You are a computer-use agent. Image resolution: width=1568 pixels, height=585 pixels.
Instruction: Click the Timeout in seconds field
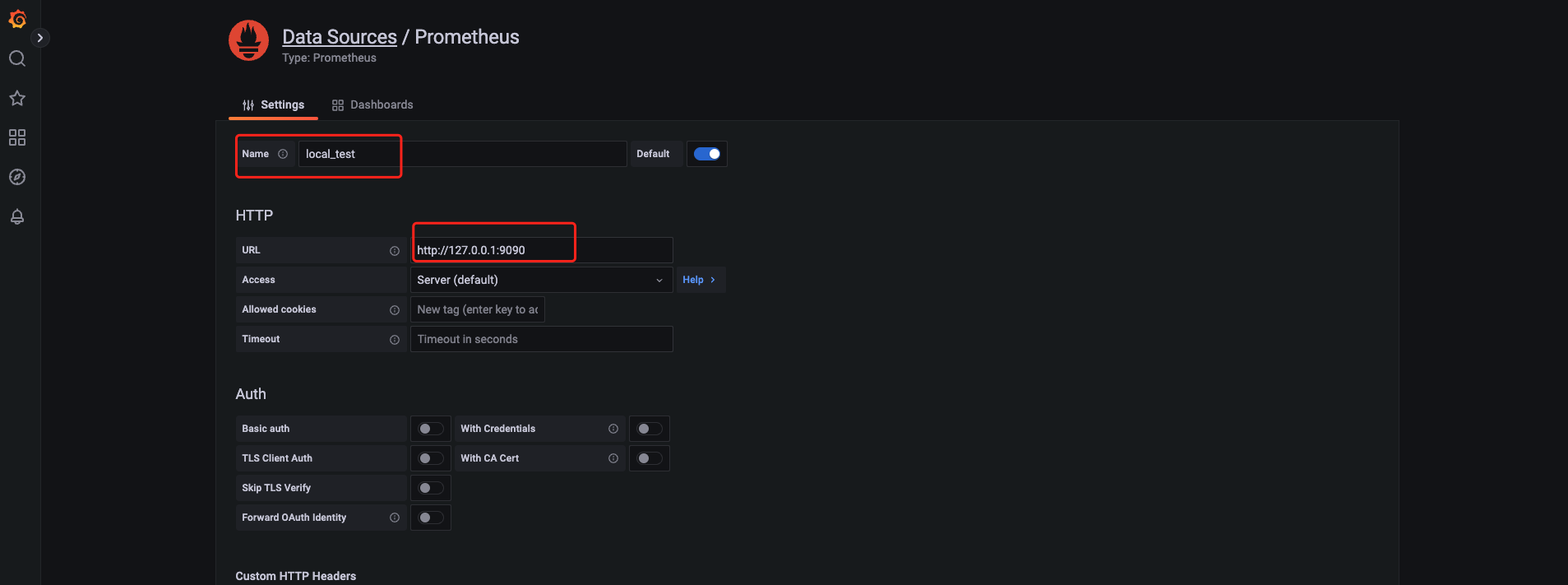(x=542, y=339)
